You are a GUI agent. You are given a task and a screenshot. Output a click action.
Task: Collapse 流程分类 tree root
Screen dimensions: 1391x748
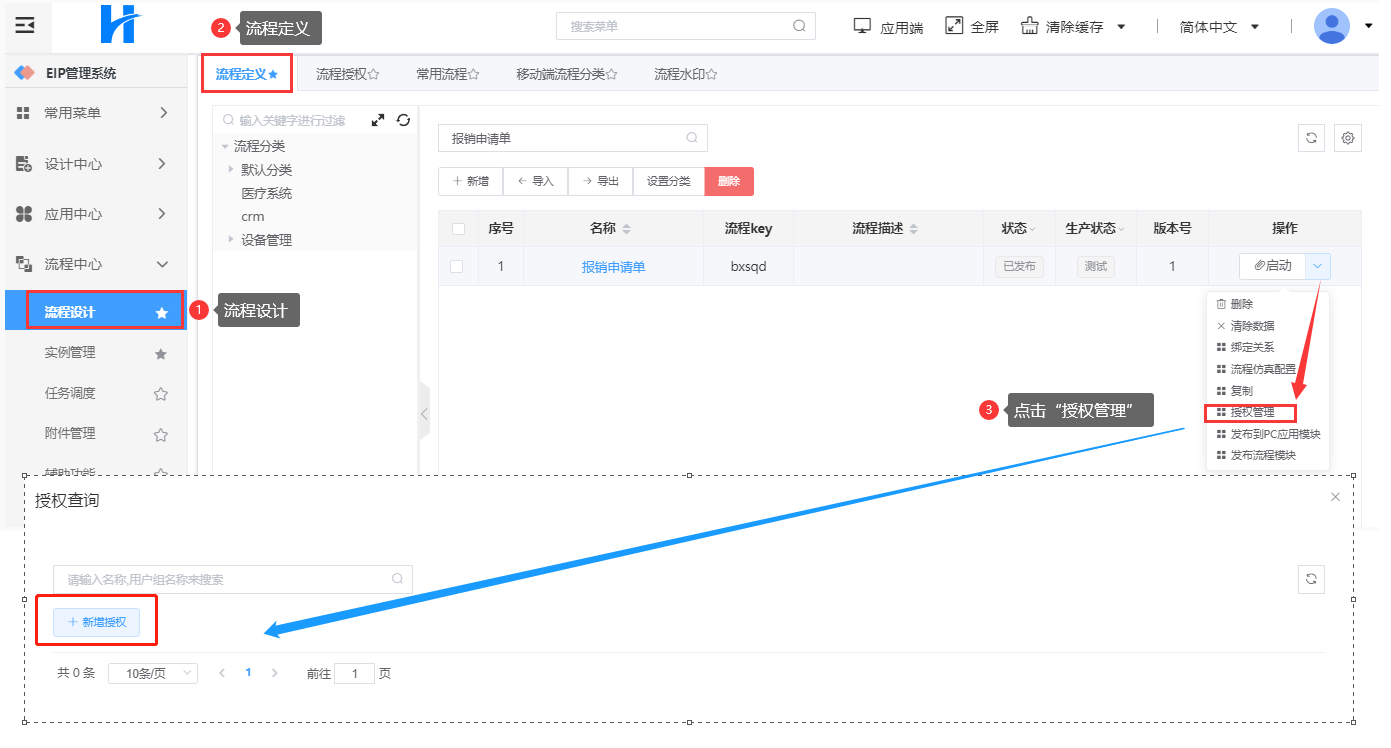click(225, 146)
